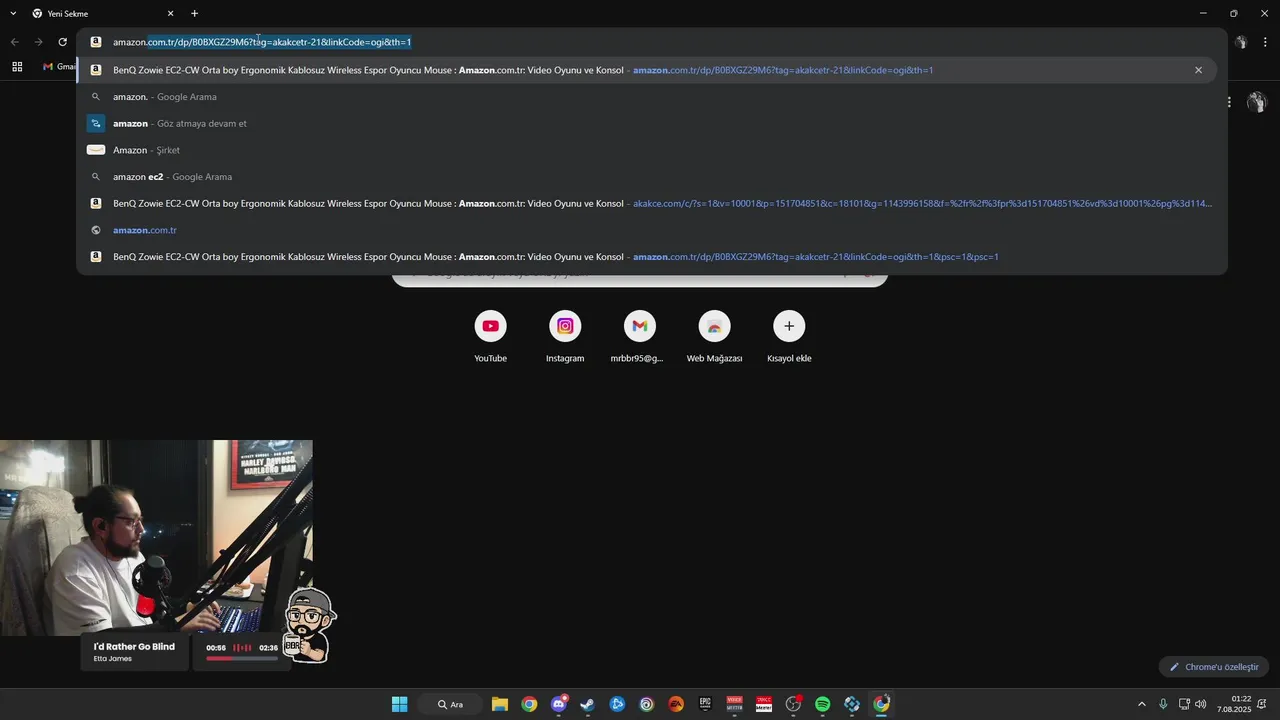Click the taskbar Ara search box
Screen dimensions: 1280x720
coord(451,704)
